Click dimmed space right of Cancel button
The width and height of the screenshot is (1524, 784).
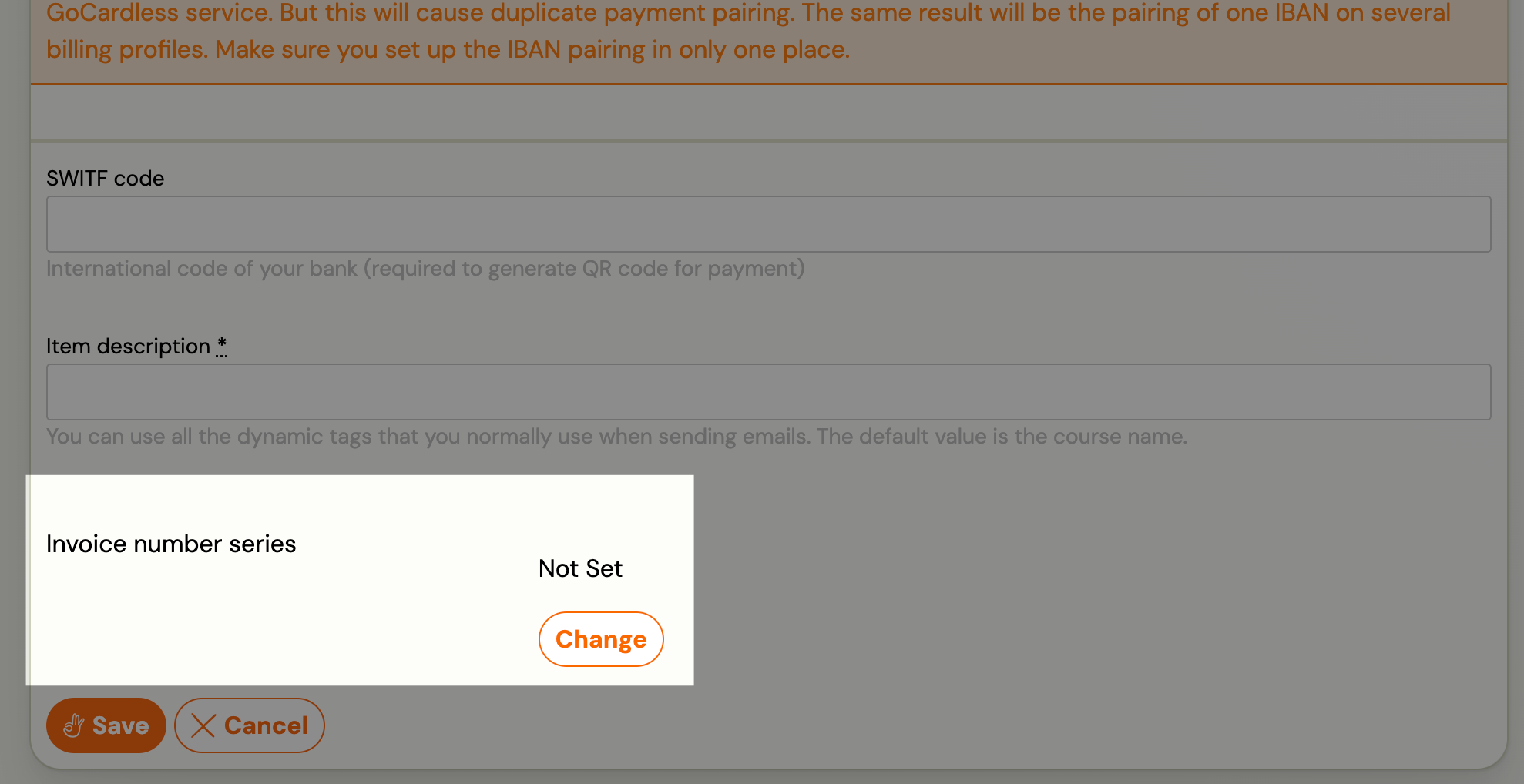coord(848,725)
